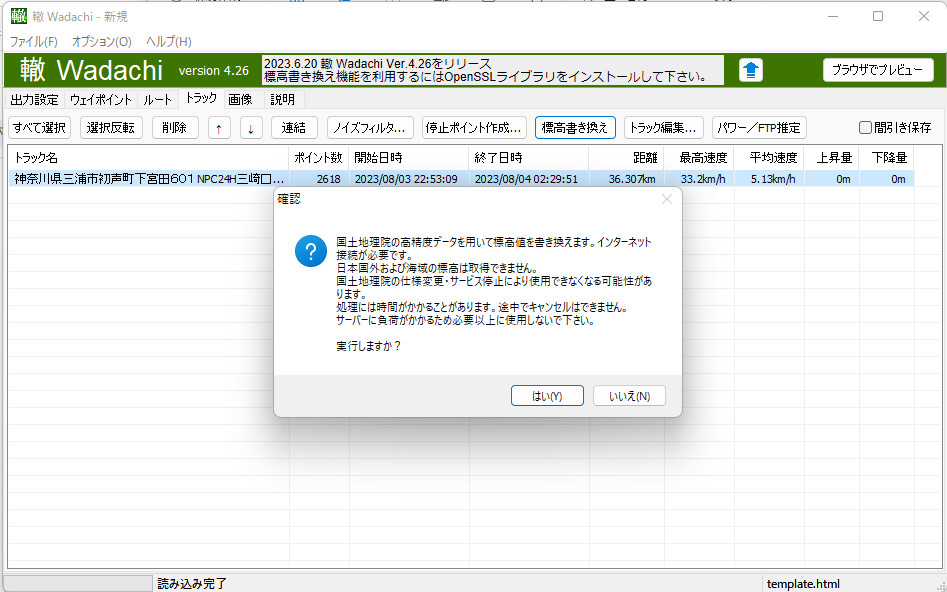Viewport: 947px width, 592px height.
Task: Click the すべて選択 button
Action: (x=39, y=127)
